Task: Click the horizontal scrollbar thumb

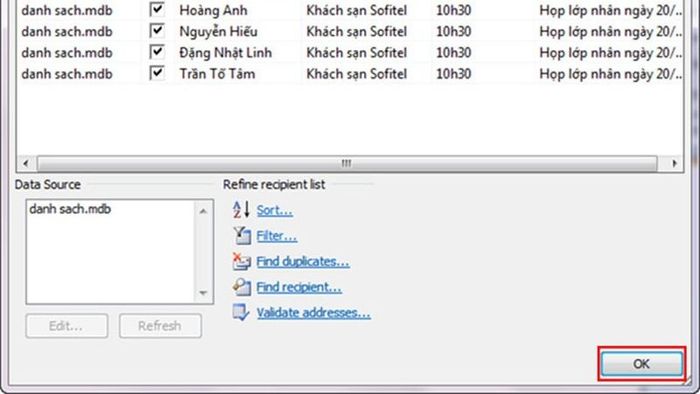Action: point(347,163)
